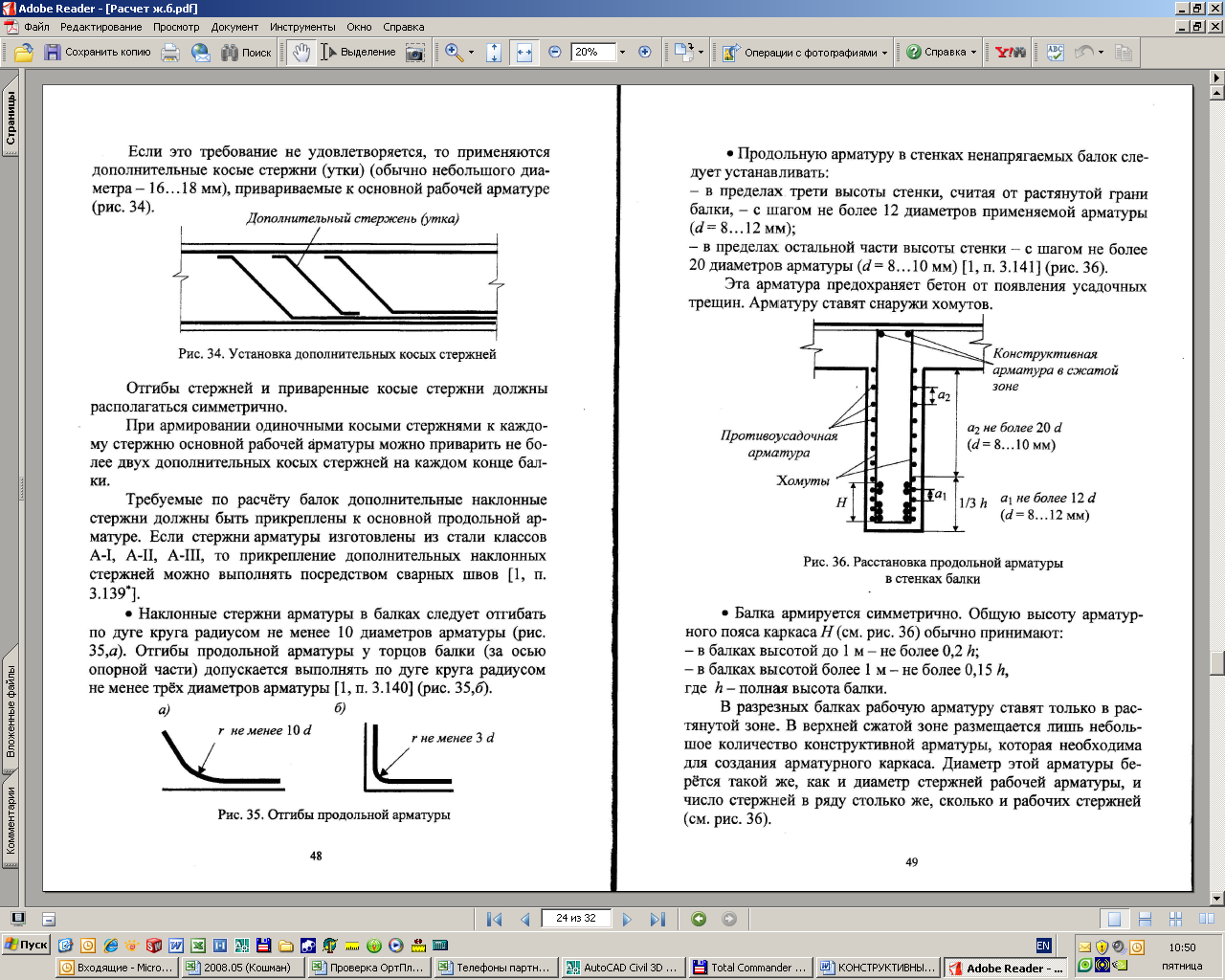
Task: Click full screen icon in status bar
Action: (x=17, y=919)
